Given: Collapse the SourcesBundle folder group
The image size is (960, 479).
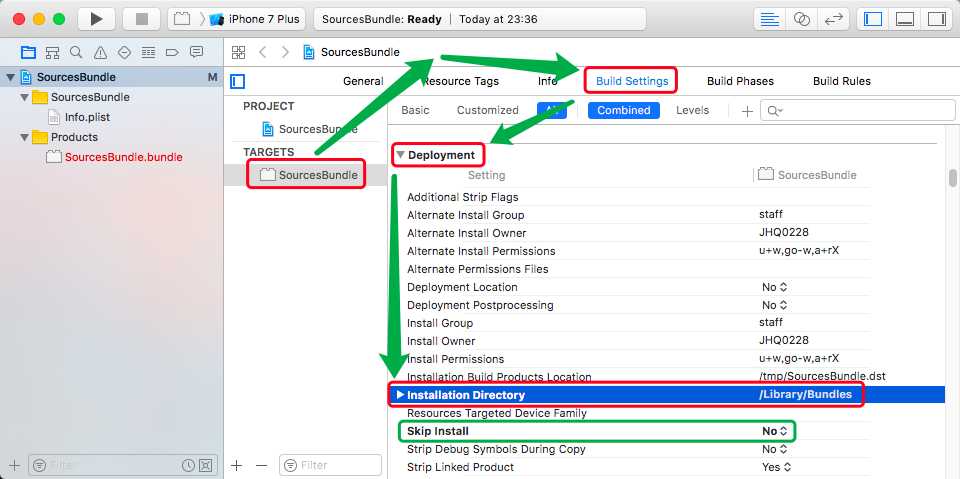Looking at the screenshot, I should click(24, 97).
